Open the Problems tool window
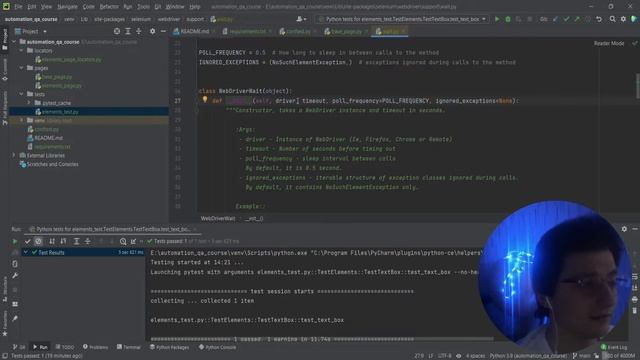The width and height of the screenshot is (640, 360). pyautogui.click(x=96, y=347)
